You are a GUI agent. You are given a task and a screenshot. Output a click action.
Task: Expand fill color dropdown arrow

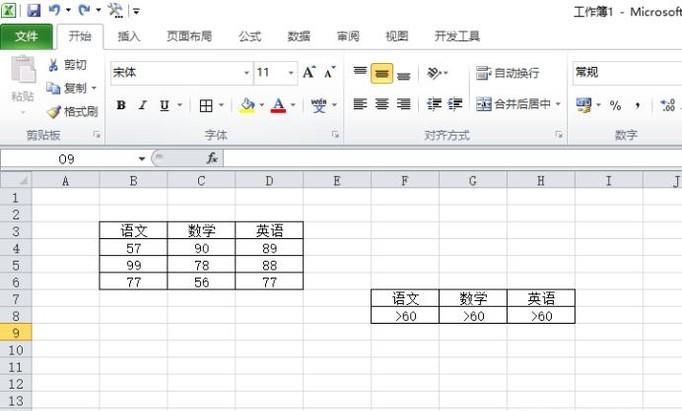(x=262, y=105)
